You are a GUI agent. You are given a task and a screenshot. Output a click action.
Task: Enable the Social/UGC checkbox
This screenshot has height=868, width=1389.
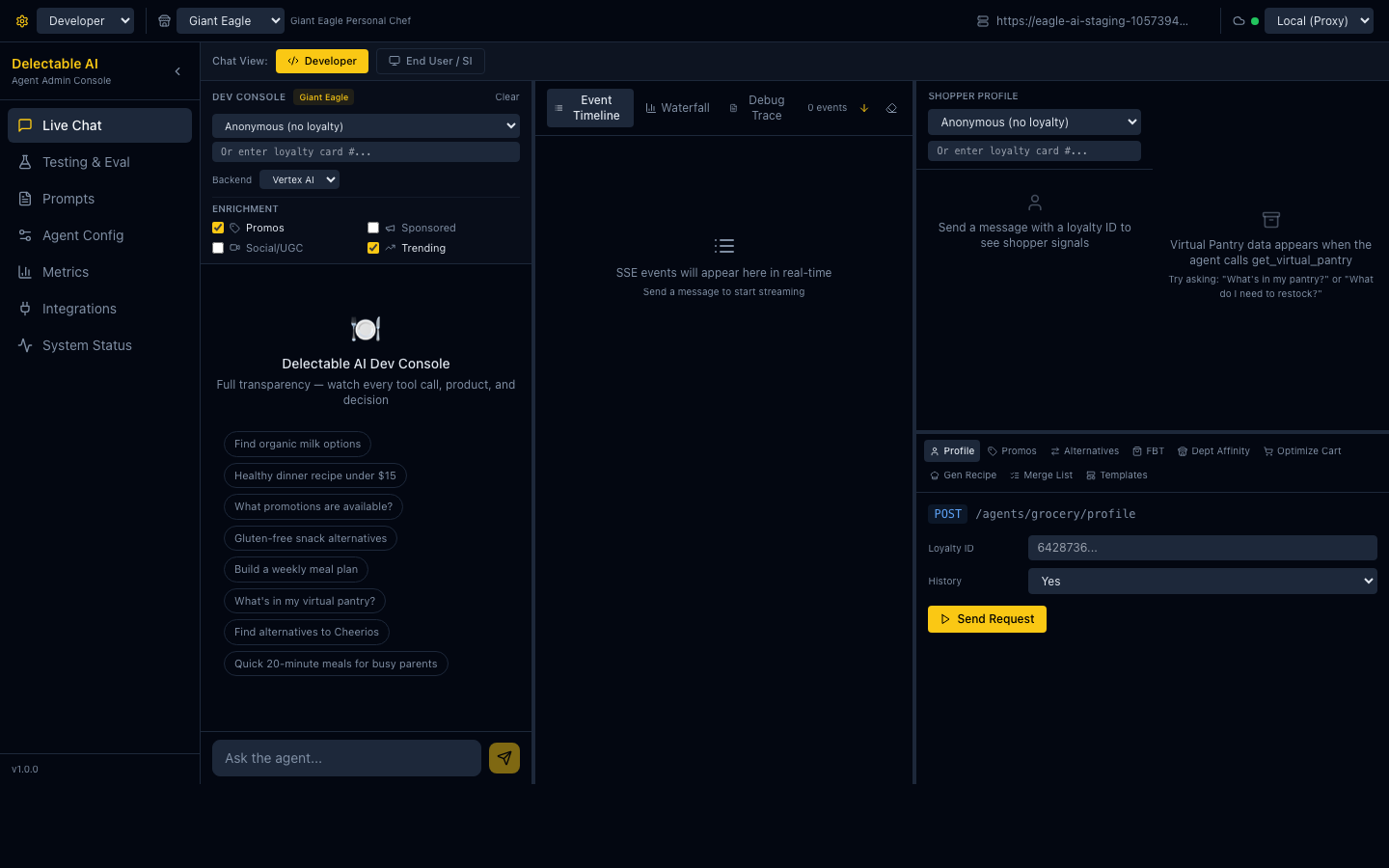(x=218, y=248)
